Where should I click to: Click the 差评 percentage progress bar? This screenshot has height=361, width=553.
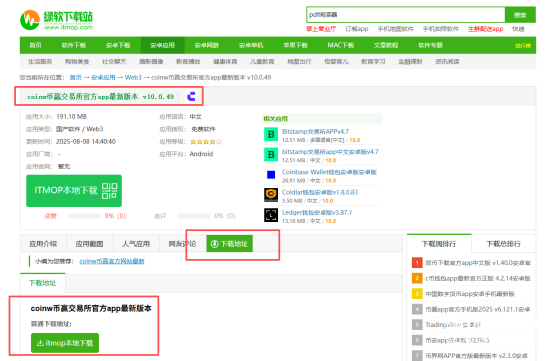click(194, 216)
